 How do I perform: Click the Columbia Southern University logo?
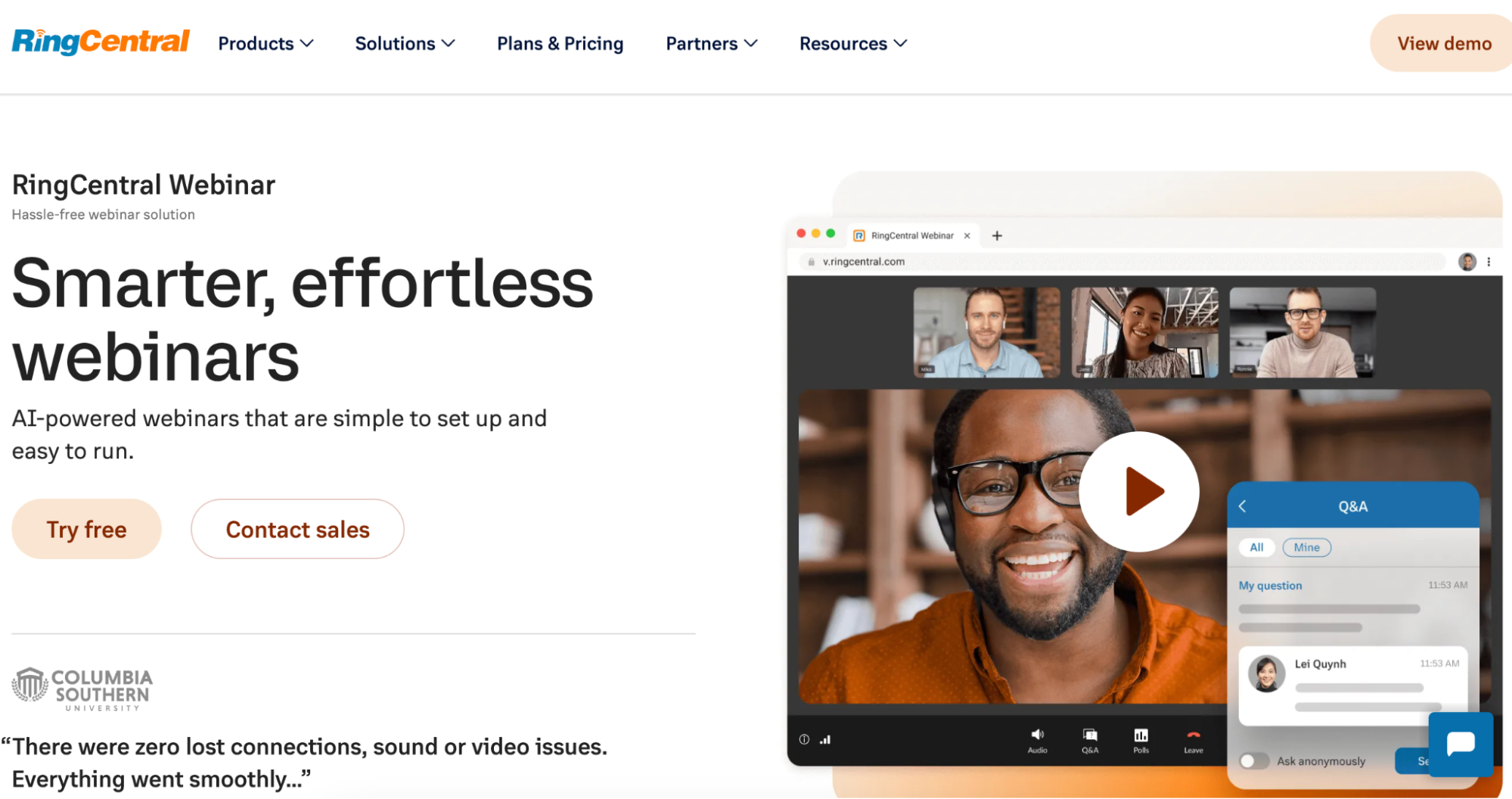pyautogui.click(x=82, y=689)
